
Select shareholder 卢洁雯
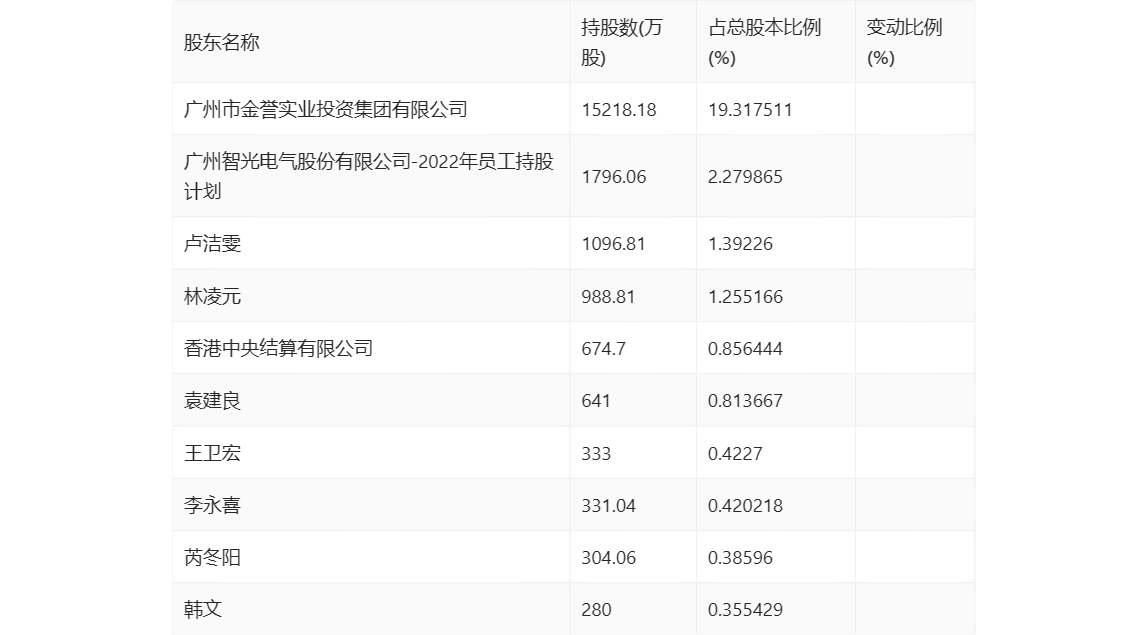pyautogui.click(x=212, y=244)
